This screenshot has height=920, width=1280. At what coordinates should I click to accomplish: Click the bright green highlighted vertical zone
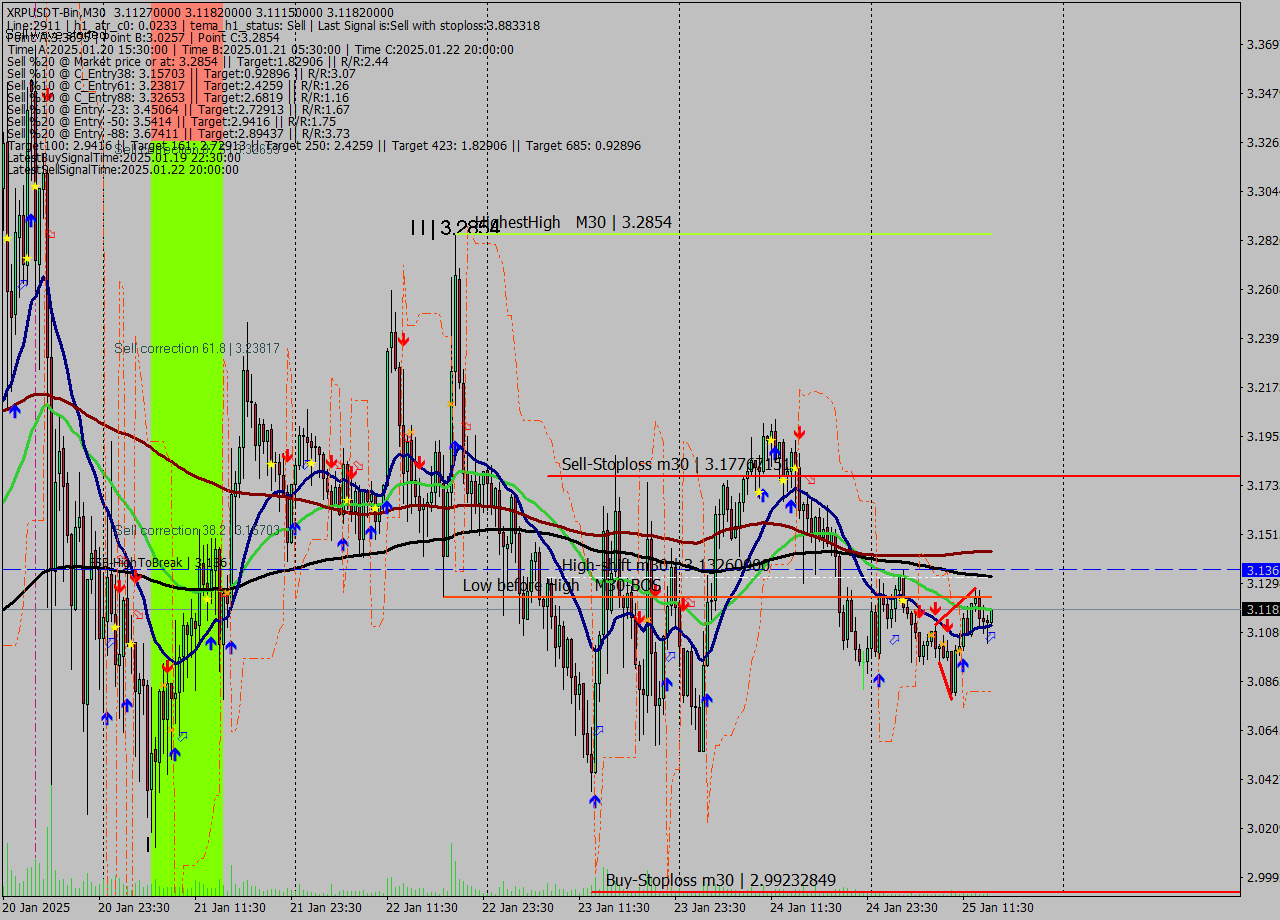point(187,520)
